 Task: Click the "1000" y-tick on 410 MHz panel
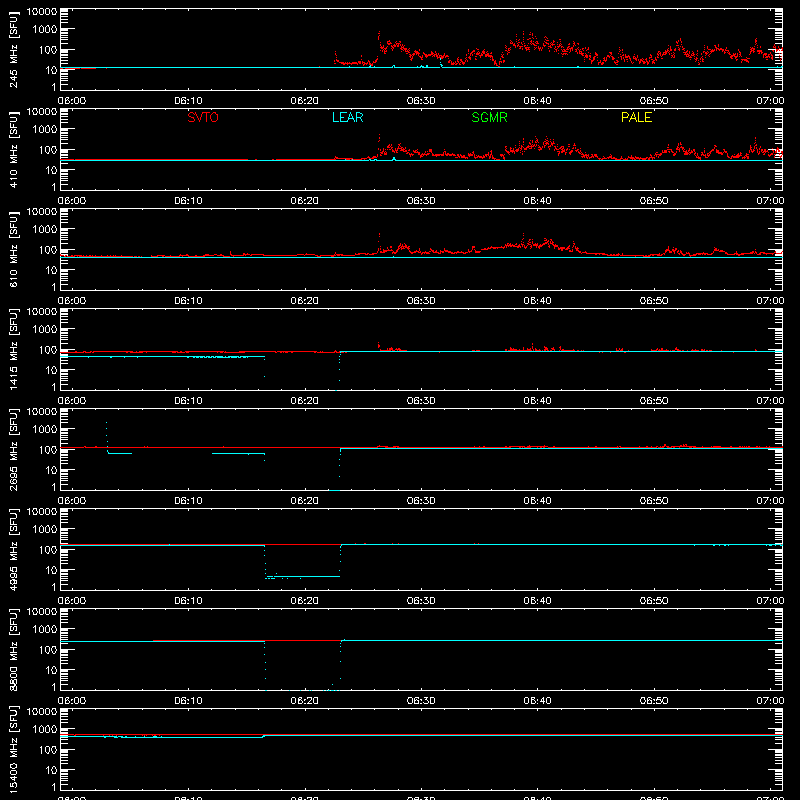click(45, 130)
